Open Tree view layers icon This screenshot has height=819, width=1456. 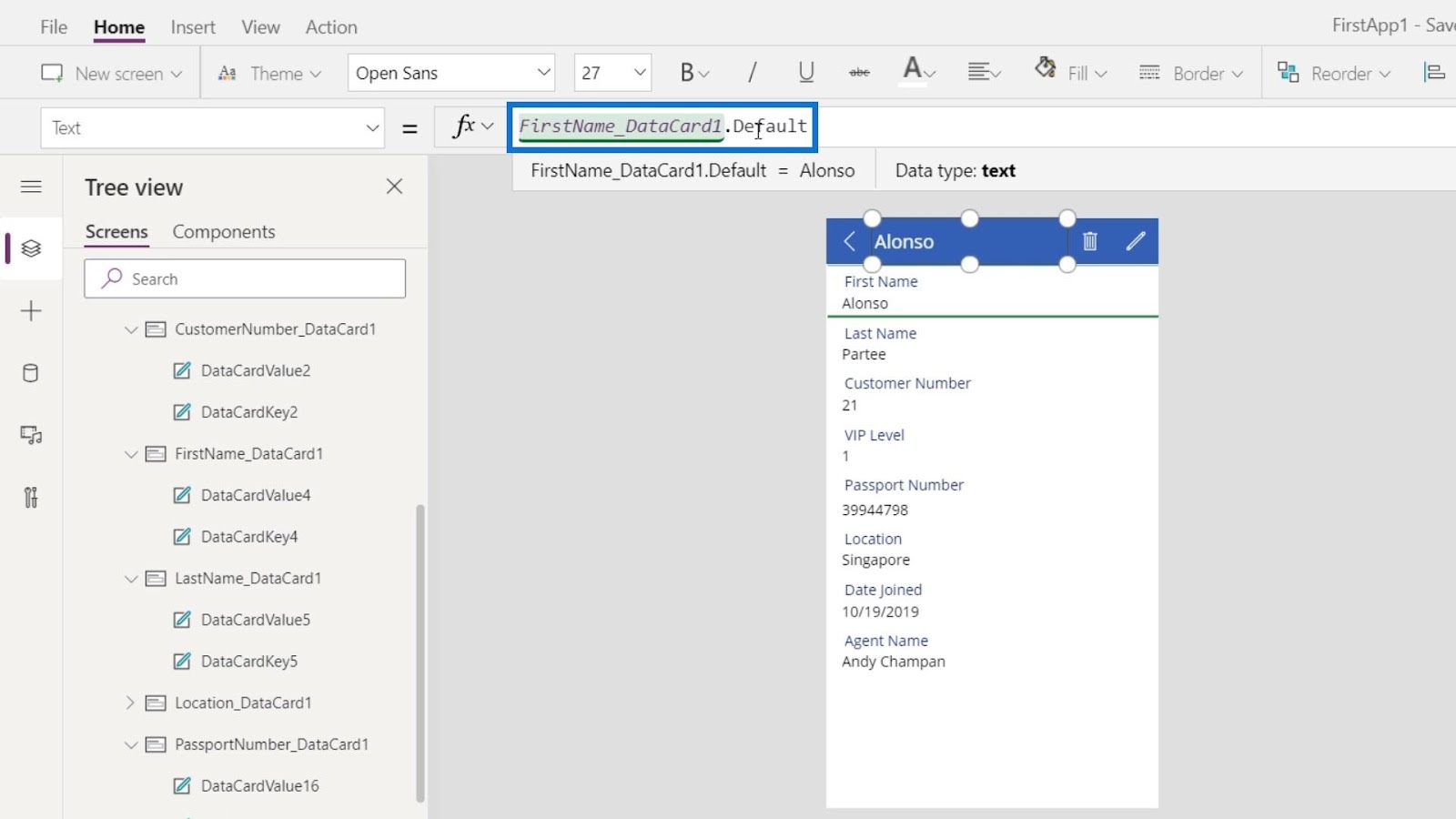point(31,248)
